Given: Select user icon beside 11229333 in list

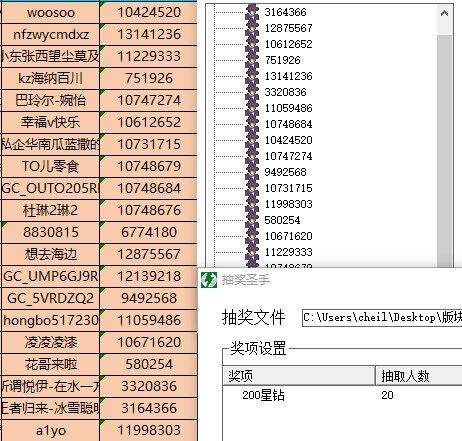Looking at the screenshot, I should pyautogui.click(x=252, y=252).
